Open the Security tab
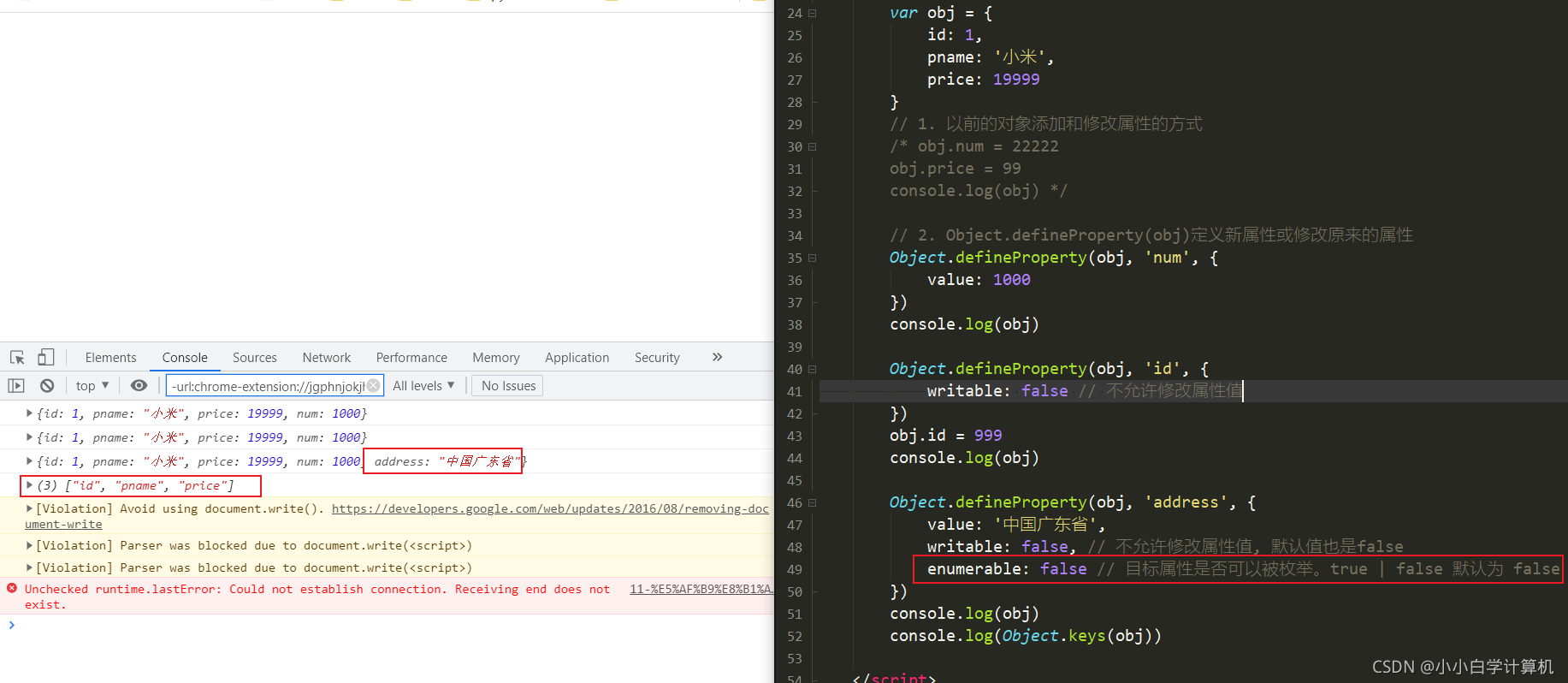 pyautogui.click(x=657, y=358)
